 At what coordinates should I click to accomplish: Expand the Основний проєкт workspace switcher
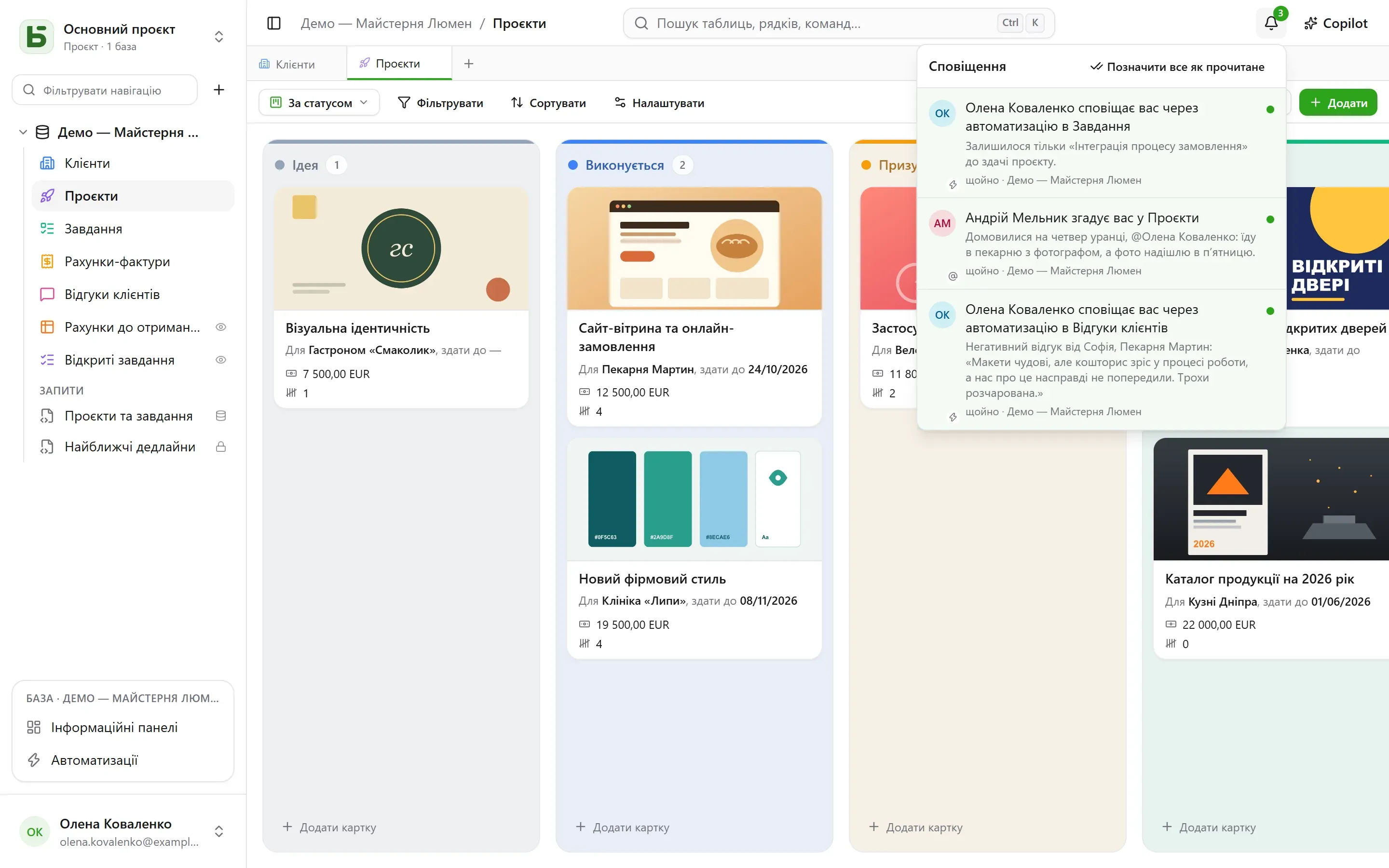[218, 37]
